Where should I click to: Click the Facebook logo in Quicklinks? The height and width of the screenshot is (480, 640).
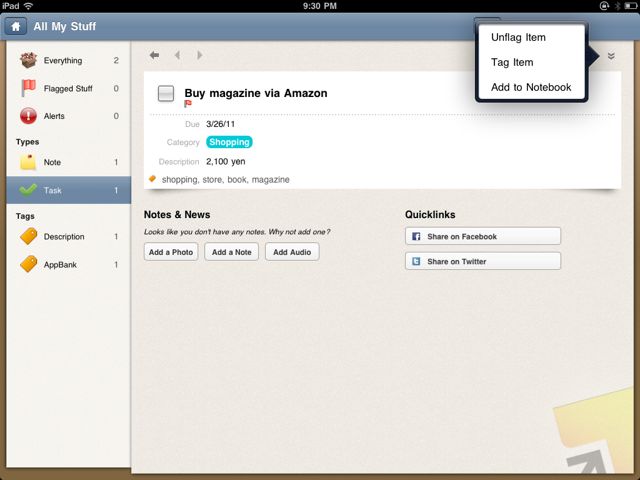point(416,236)
